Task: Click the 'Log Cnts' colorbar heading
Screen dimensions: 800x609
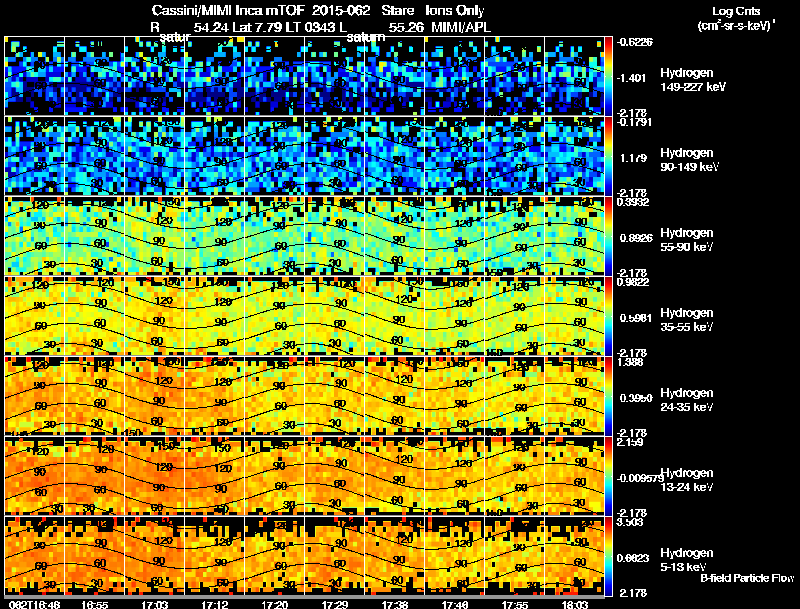Action: click(736, 11)
